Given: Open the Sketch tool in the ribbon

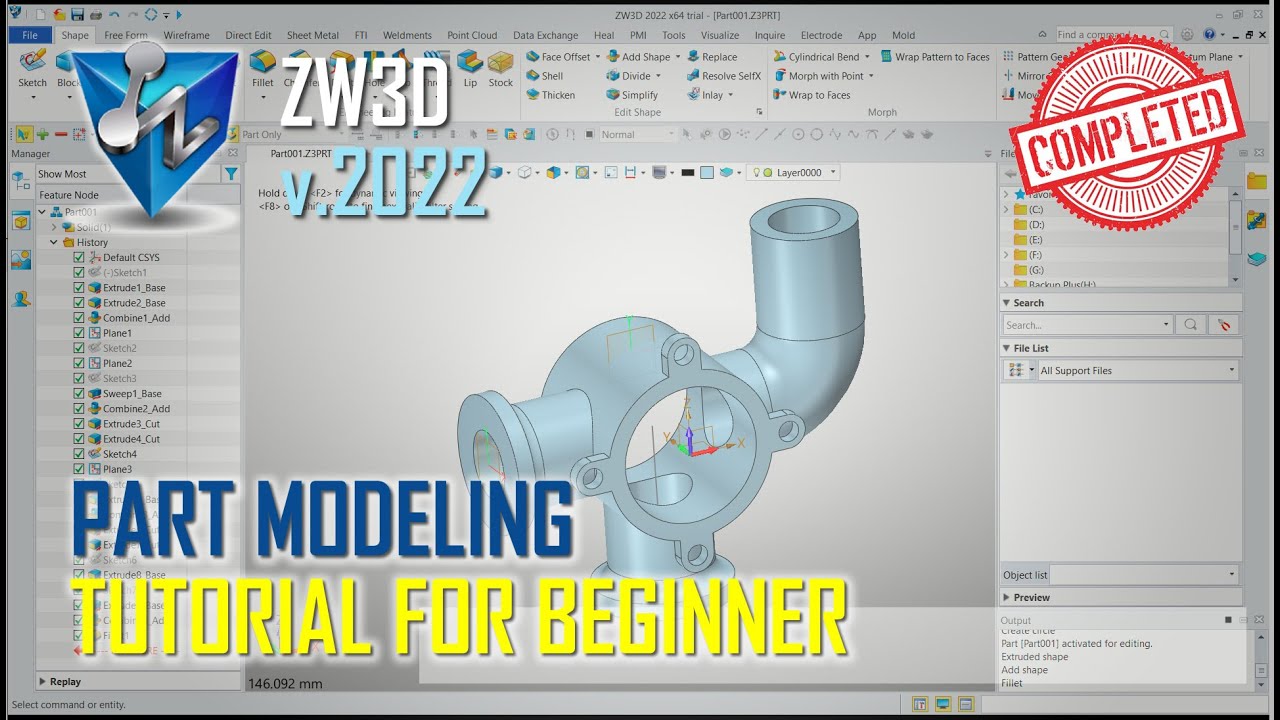Looking at the screenshot, I should point(32,68).
